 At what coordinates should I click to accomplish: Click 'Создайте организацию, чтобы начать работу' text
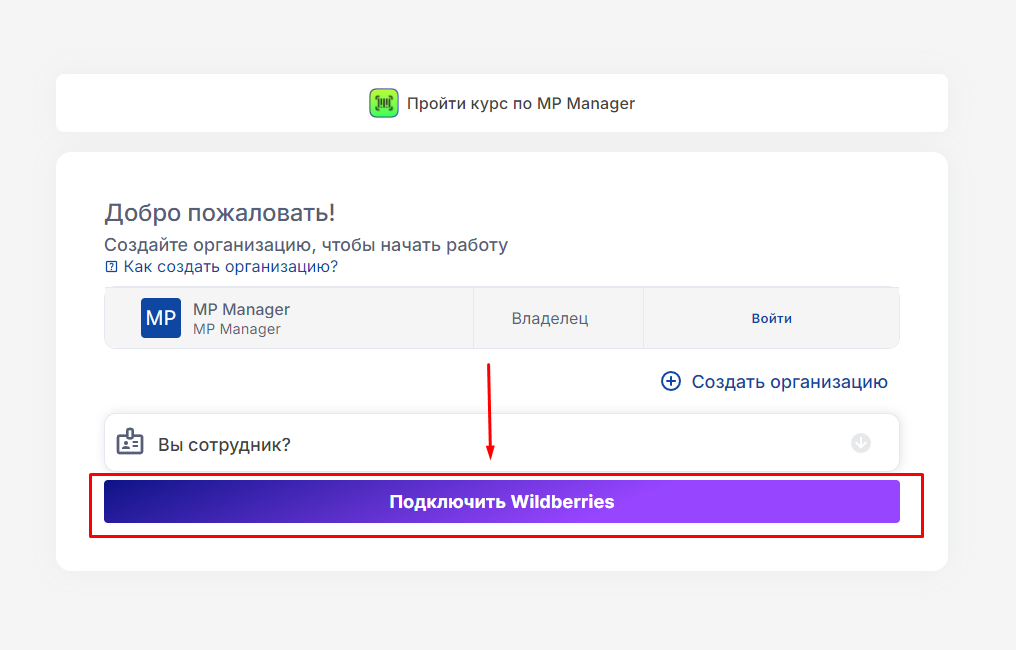306,245
